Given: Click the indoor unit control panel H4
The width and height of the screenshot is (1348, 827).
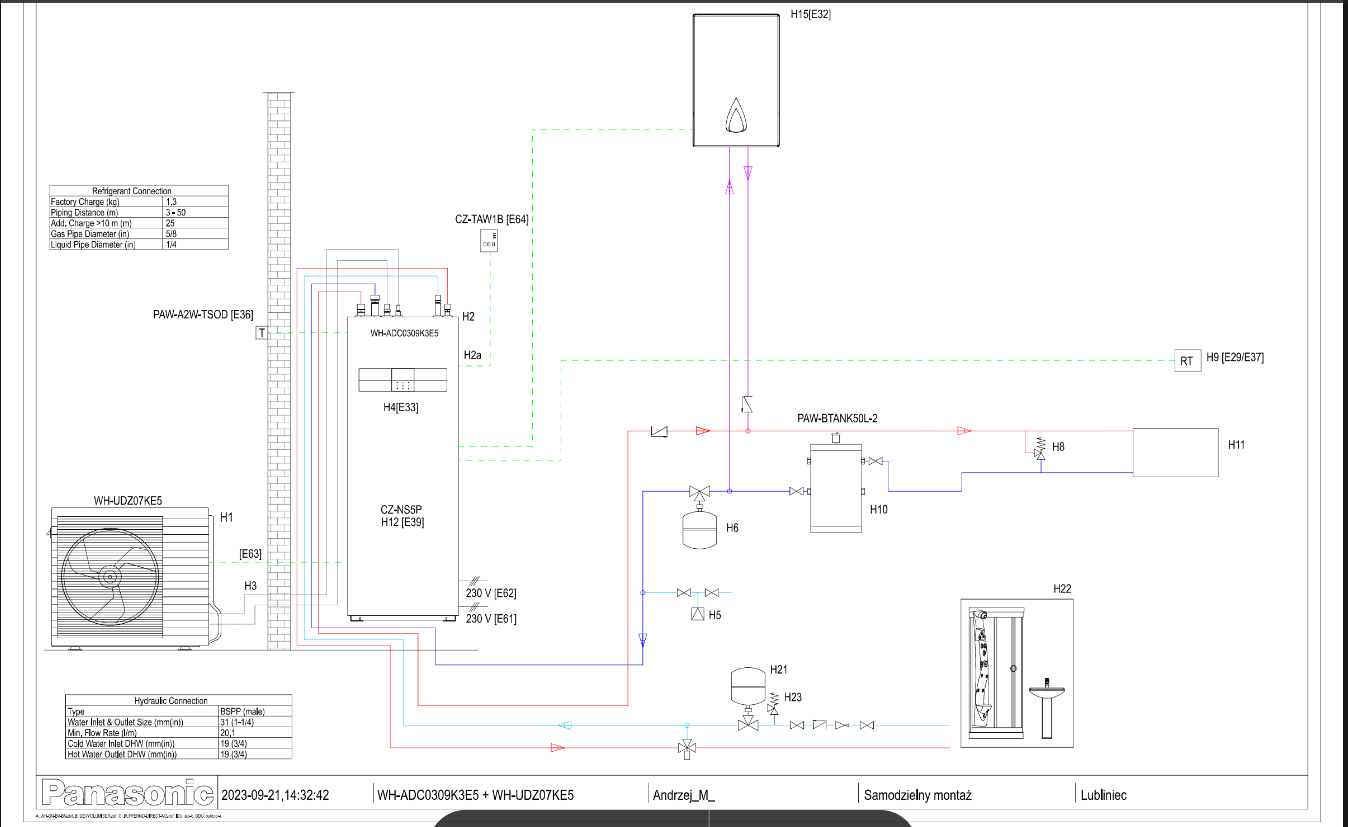Looking at the screenshot, I should coord(401,380).
